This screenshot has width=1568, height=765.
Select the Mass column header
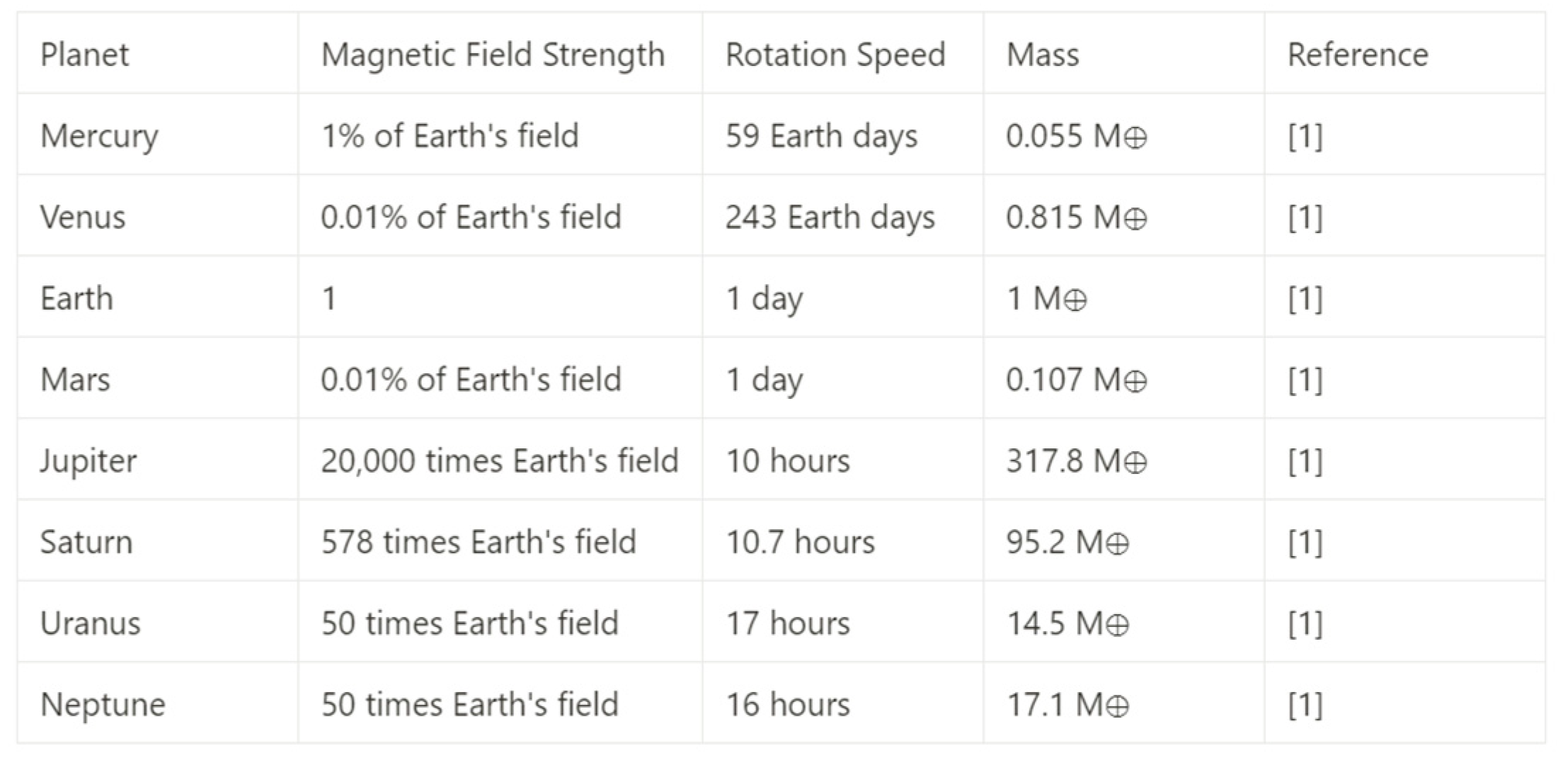(x=1043, y=55)
